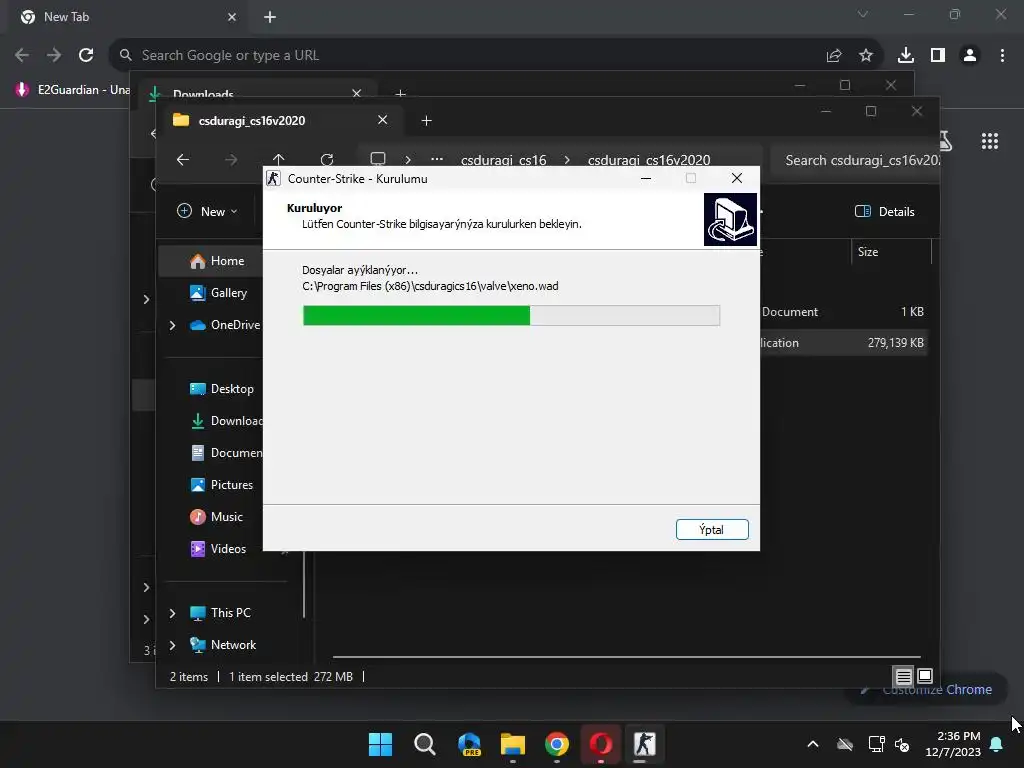Image resolution: width=1024 pixels, height=768 pixels.
Task: Close the csduragi_cs16v2020 Explorer tab
Action: coord(383,120)
